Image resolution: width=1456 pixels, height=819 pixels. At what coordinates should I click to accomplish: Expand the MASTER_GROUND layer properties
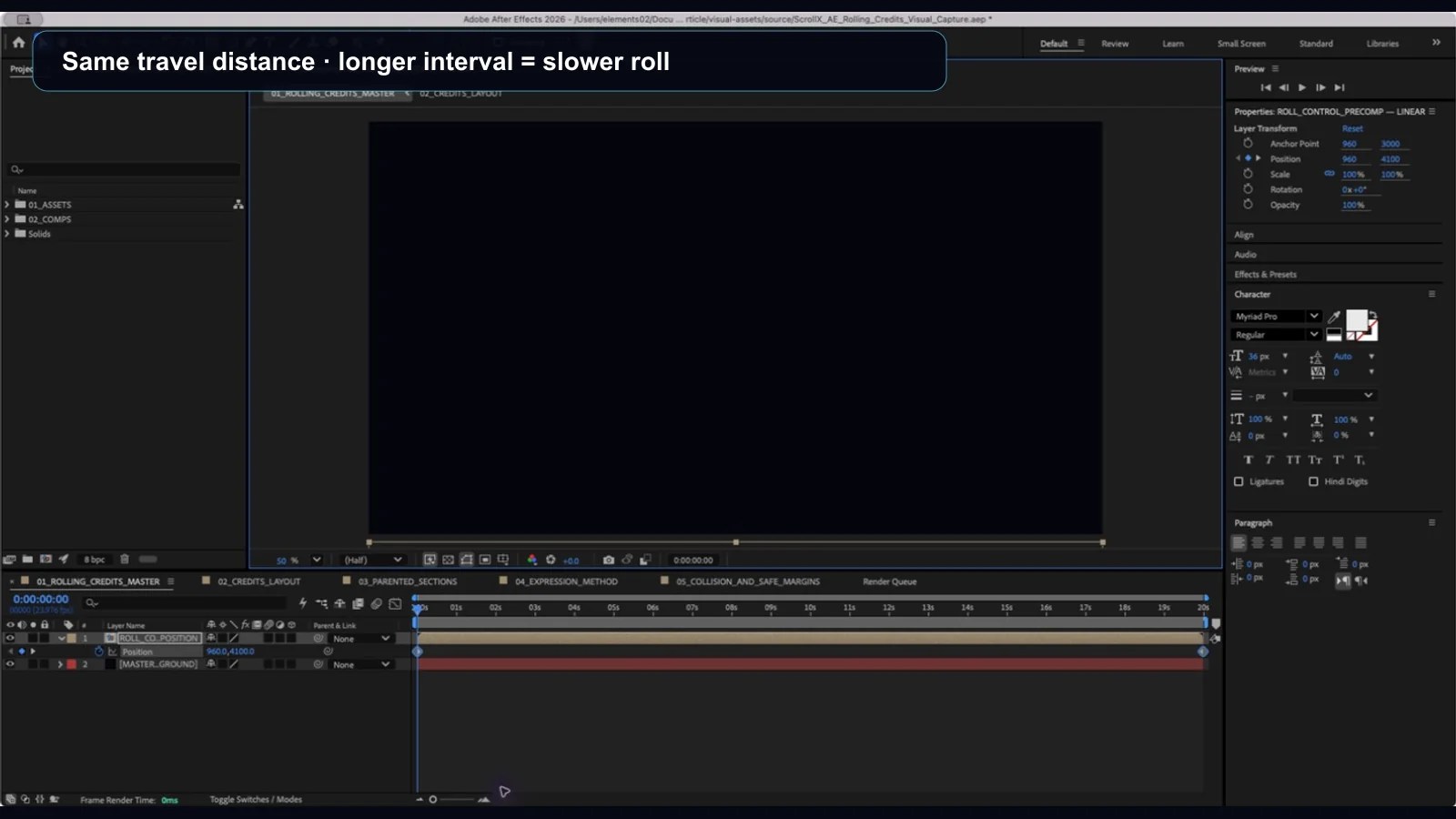click(x=60, y=664)
